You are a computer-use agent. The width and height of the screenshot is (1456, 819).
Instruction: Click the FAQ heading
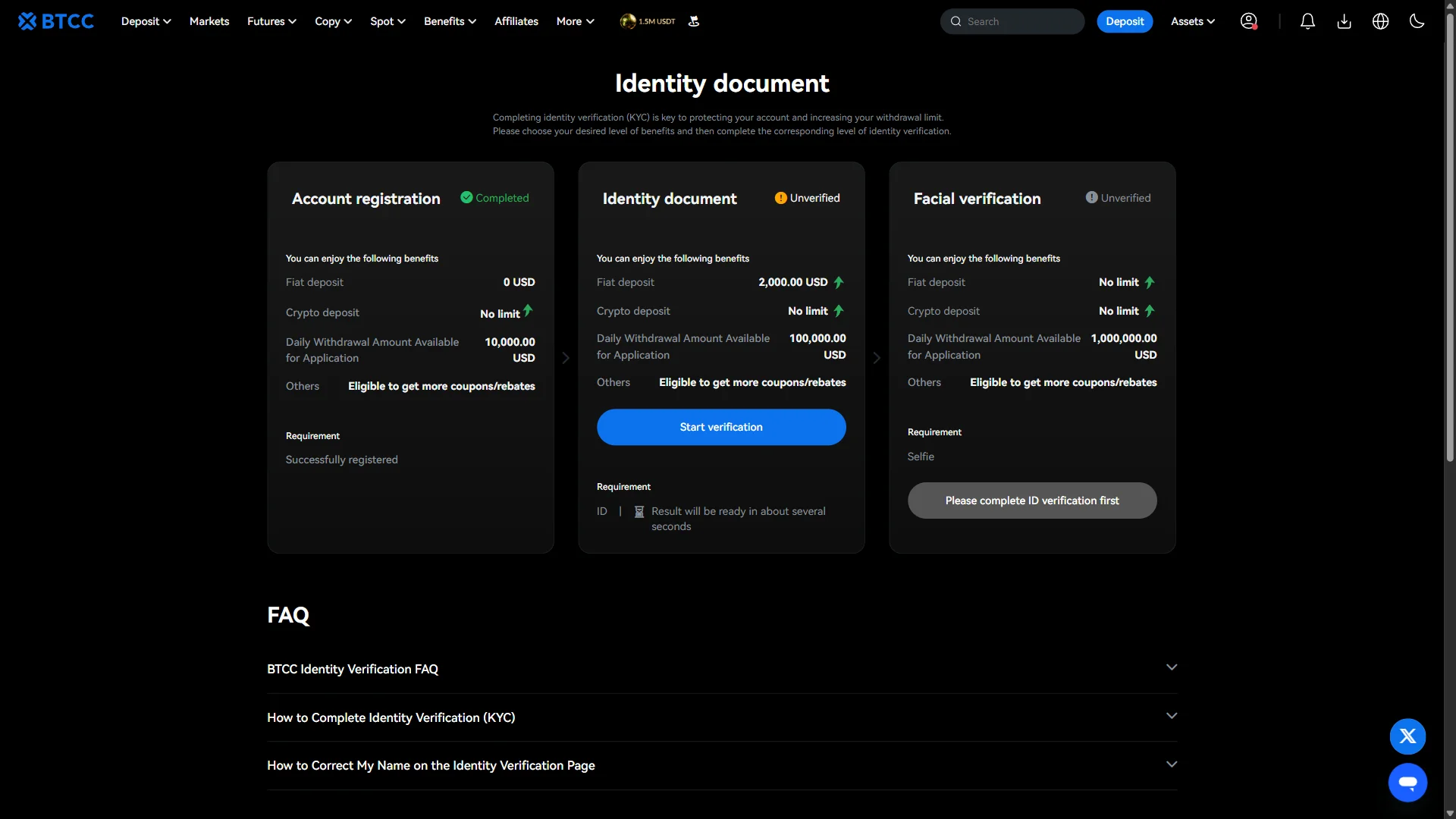(288, 615)
